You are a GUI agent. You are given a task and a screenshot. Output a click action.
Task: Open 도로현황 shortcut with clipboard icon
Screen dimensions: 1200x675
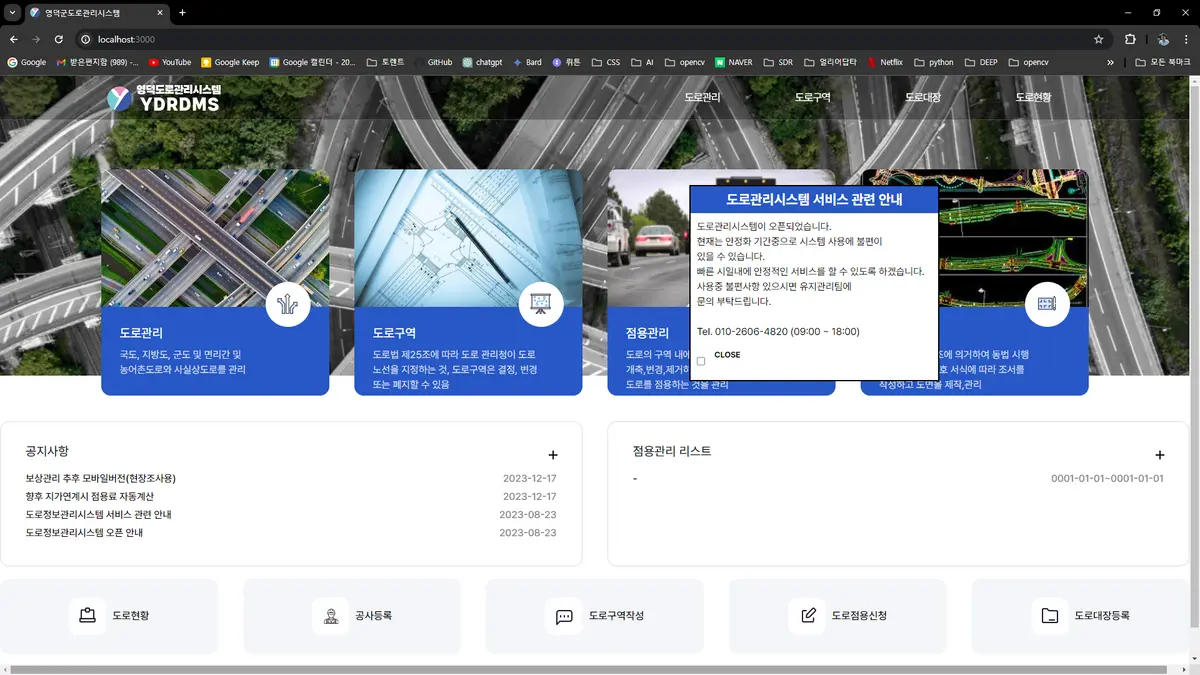(109, 616)
